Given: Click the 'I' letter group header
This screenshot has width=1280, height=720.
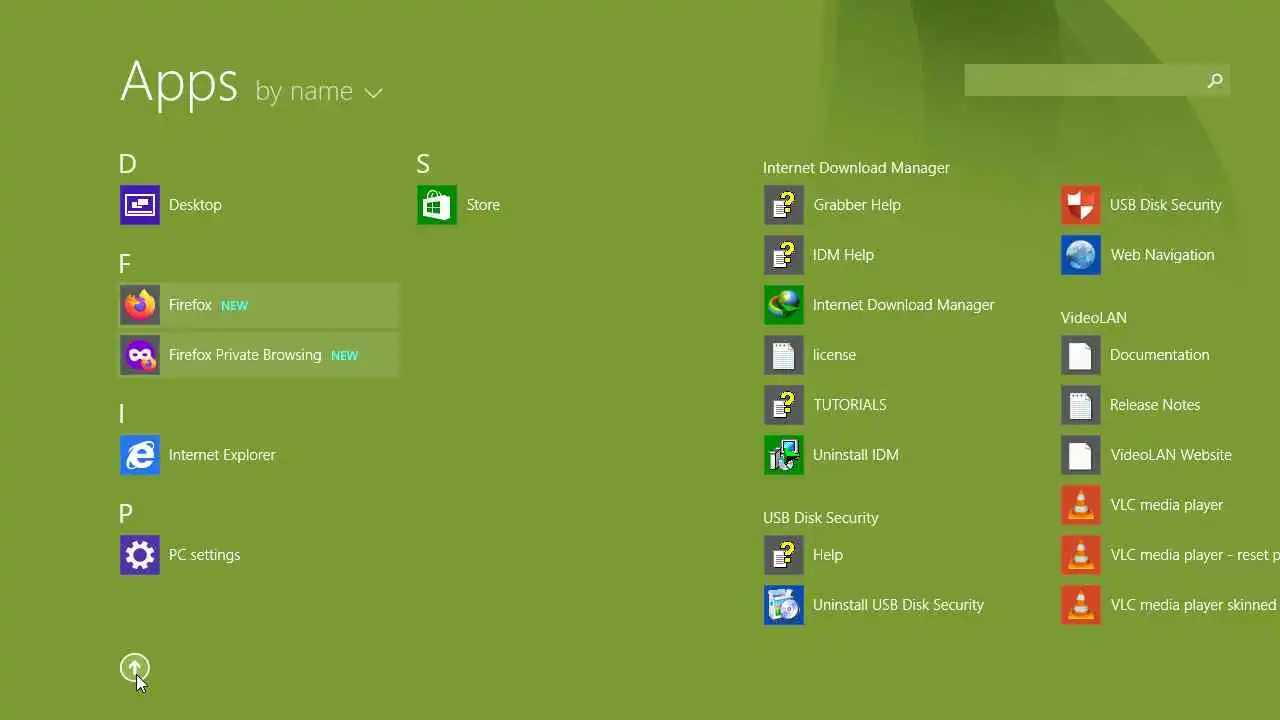Looking at the screenshot, I should click(122, 414).
